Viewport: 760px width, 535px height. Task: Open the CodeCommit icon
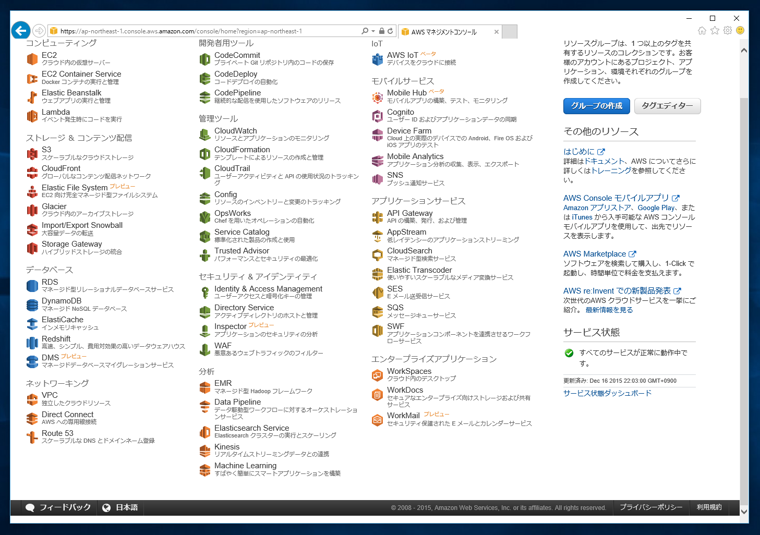coord(205,59)
